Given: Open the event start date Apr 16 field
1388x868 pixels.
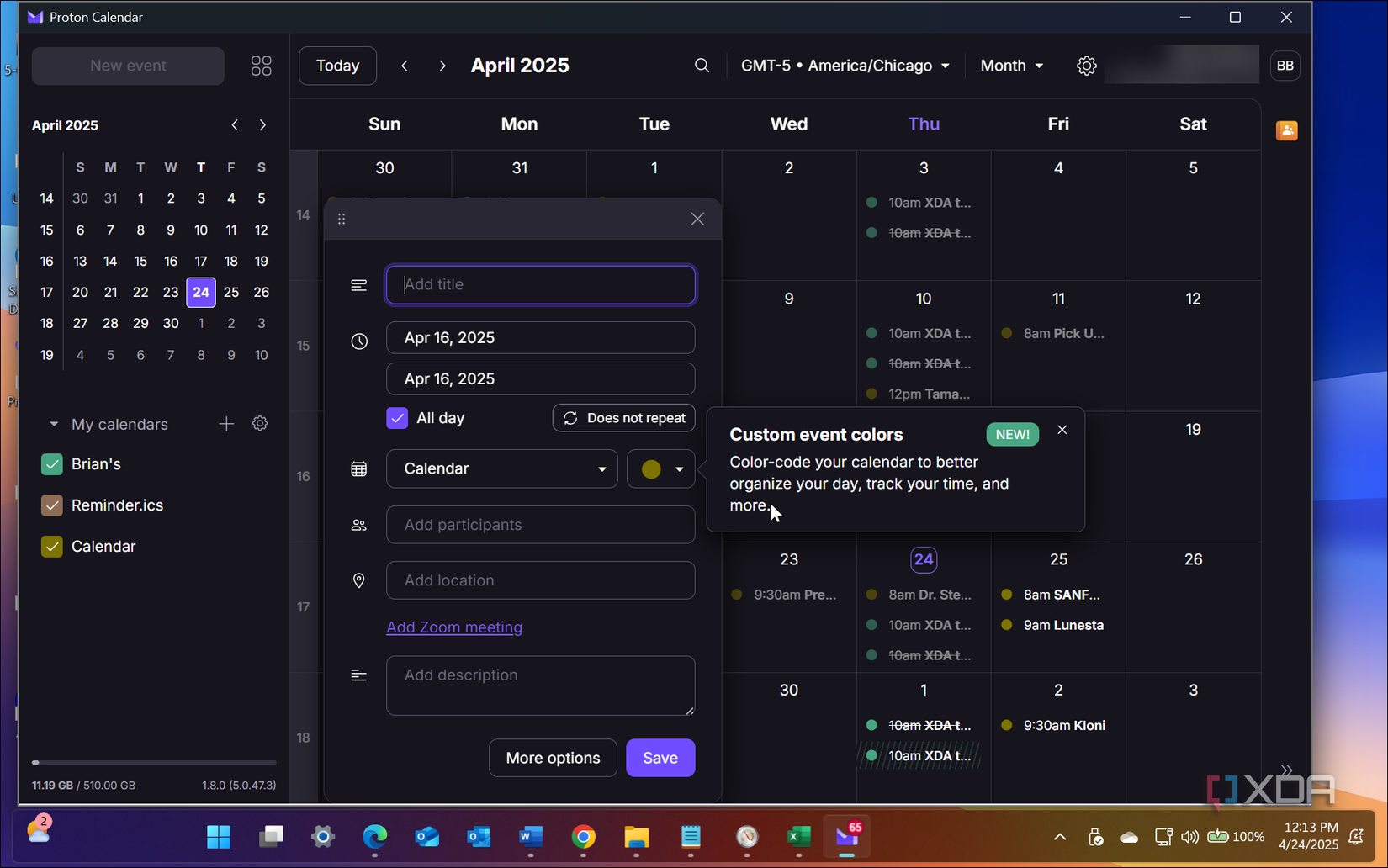Looking at the screenshot, I should tap(541, 338).
